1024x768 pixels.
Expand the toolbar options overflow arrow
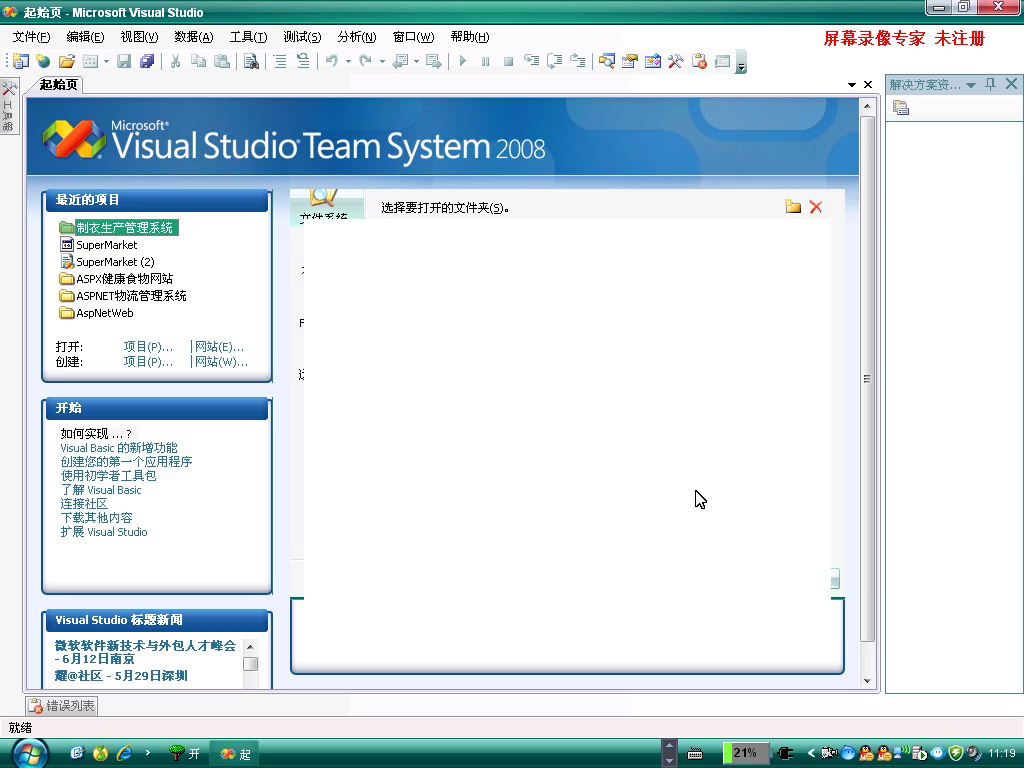tap(741, 63)
